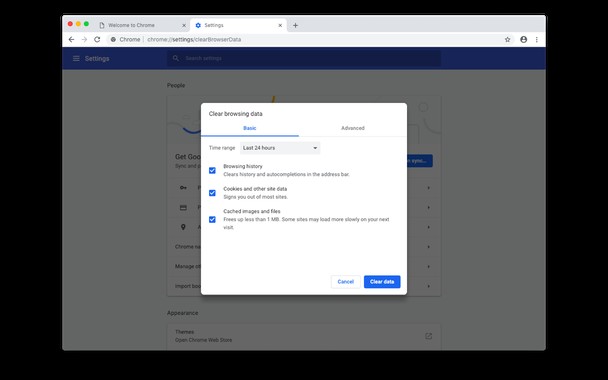The image size is (608, 380).
Task: Click the site info icon beside Chrome
Action: [x=113, y=40]
